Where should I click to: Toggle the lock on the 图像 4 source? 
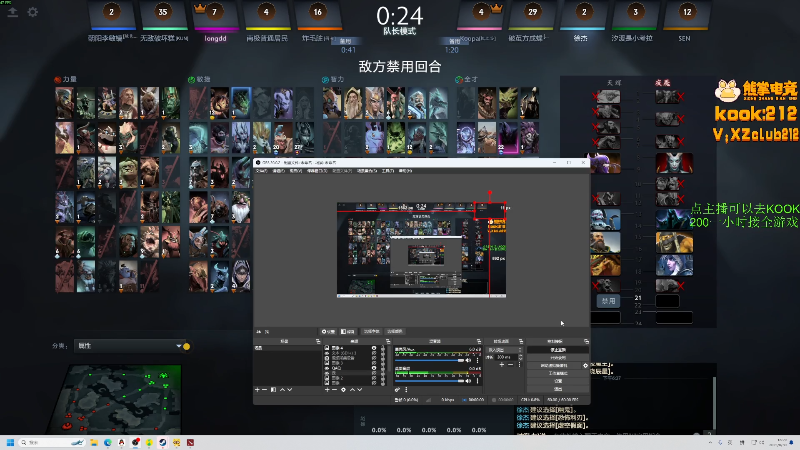(383, 348)
